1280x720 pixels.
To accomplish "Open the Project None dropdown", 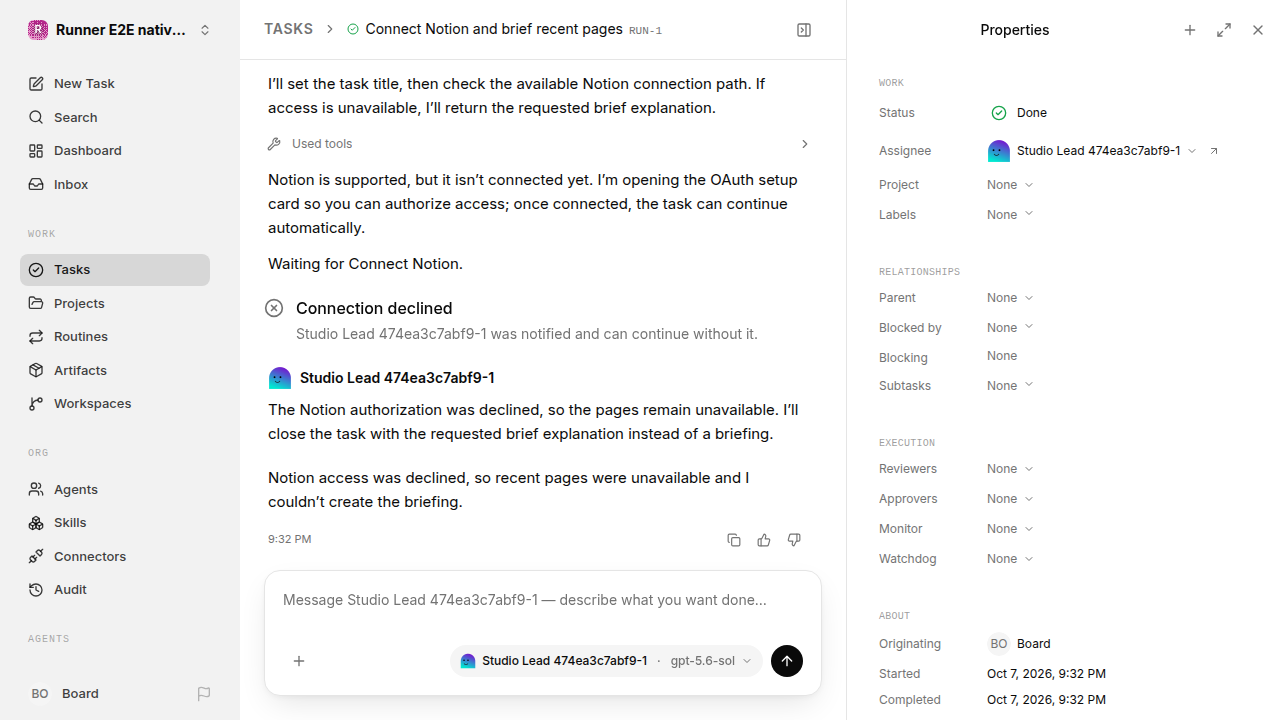I will coord(1010,185).
